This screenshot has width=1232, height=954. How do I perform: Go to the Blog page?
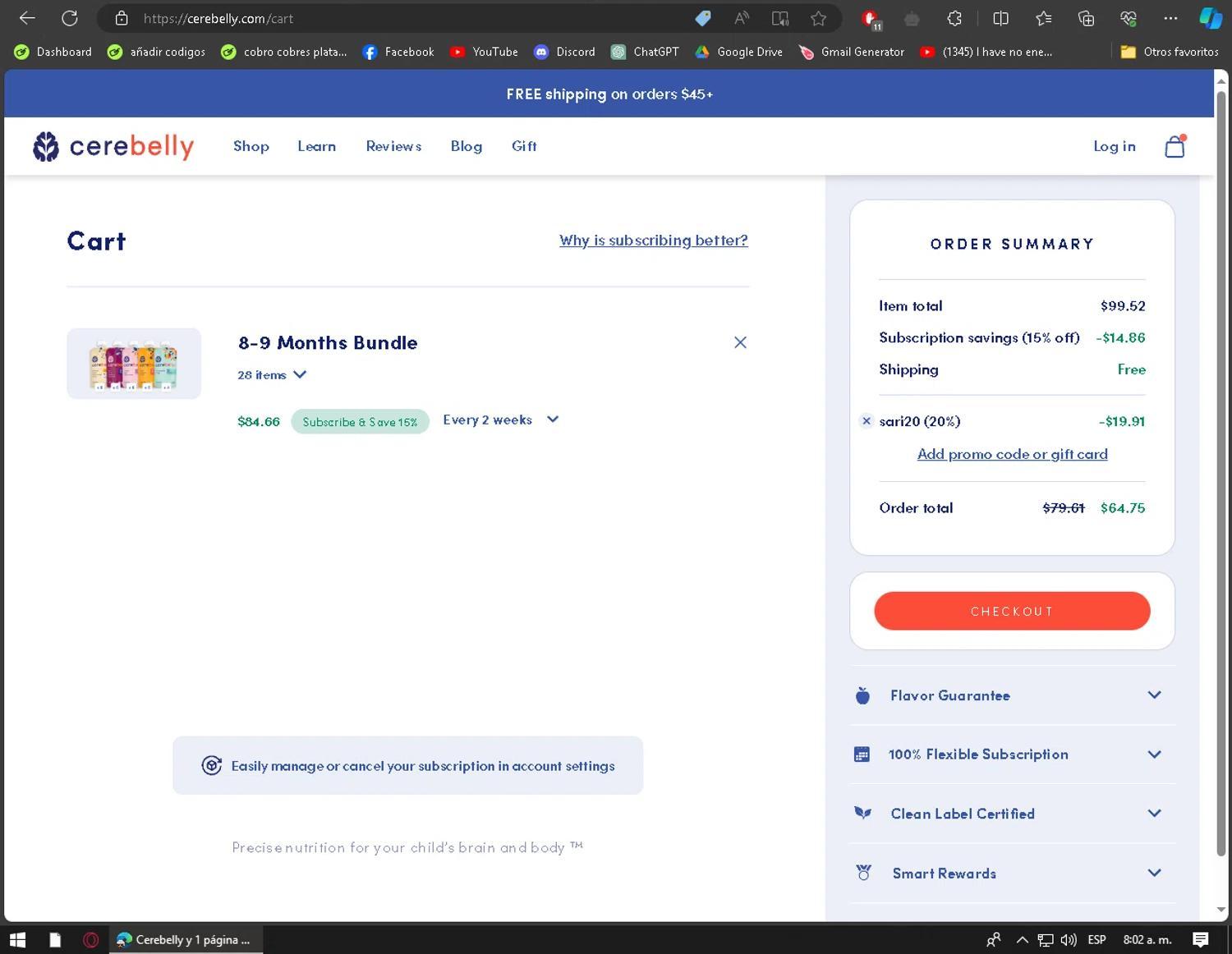pos(467,146)
